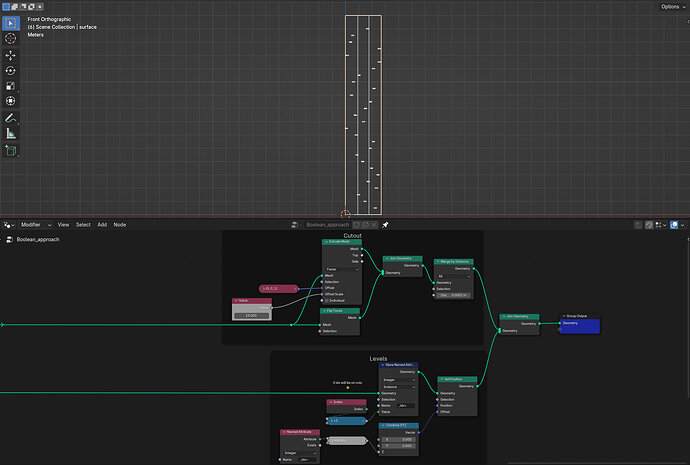This screenshot has height=465, width=690.
Task: Open the Options dropdown in viewport header
Action: [x=673, y=7]
